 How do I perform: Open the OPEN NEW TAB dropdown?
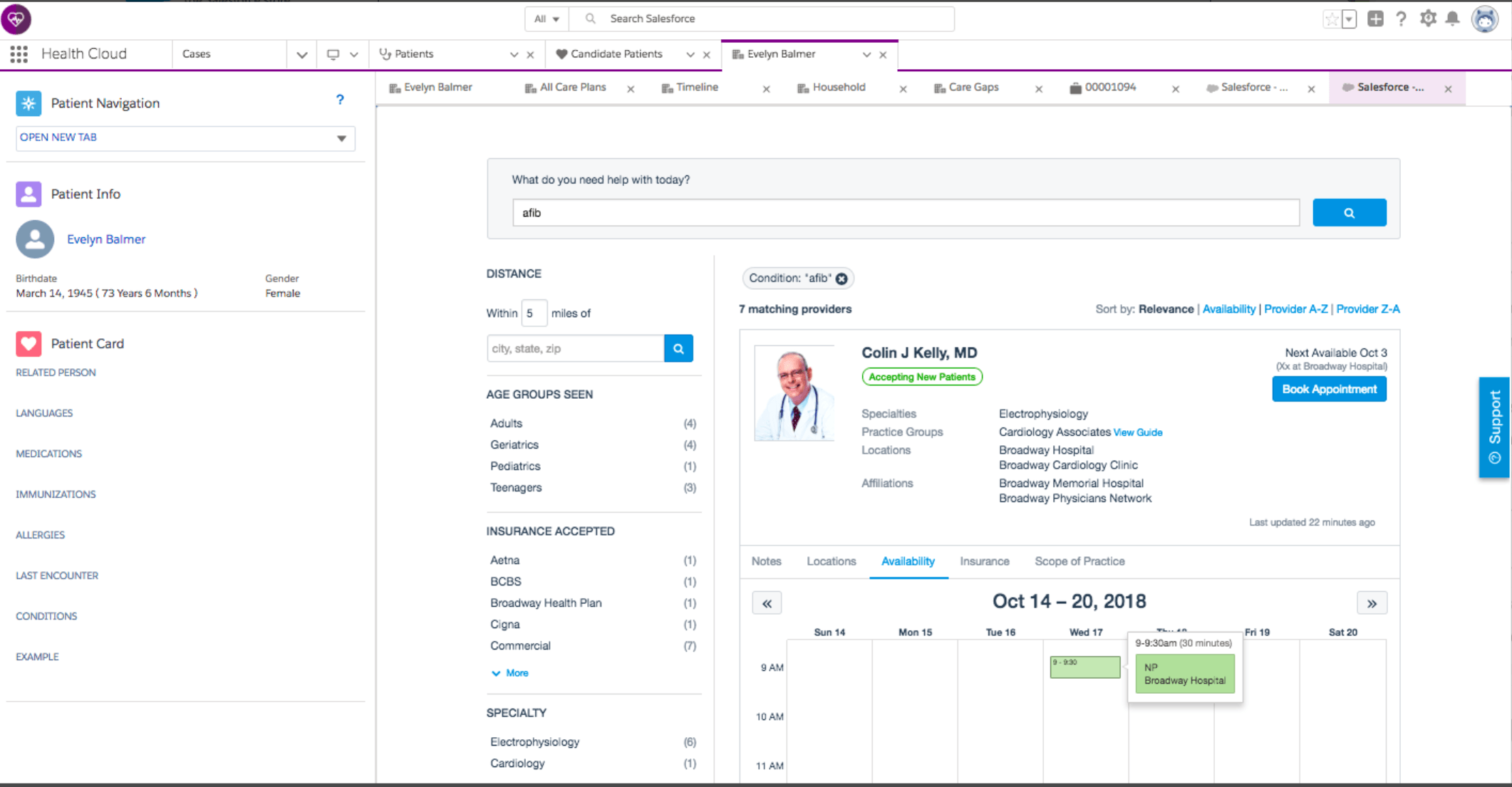(185, 138)
